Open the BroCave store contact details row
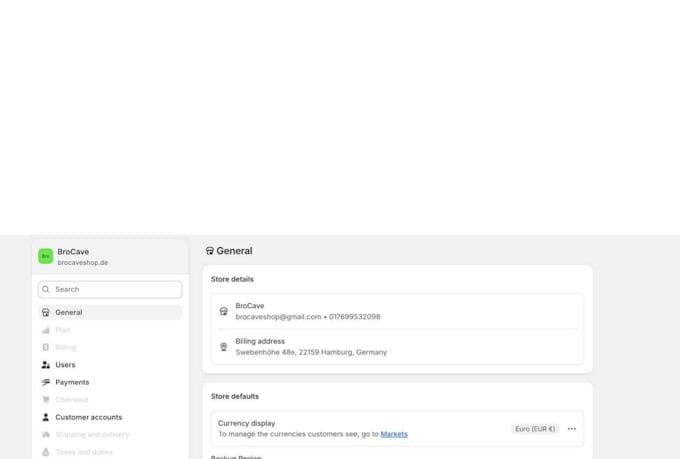This screenshot has width=680, height=459. point(397,311)
